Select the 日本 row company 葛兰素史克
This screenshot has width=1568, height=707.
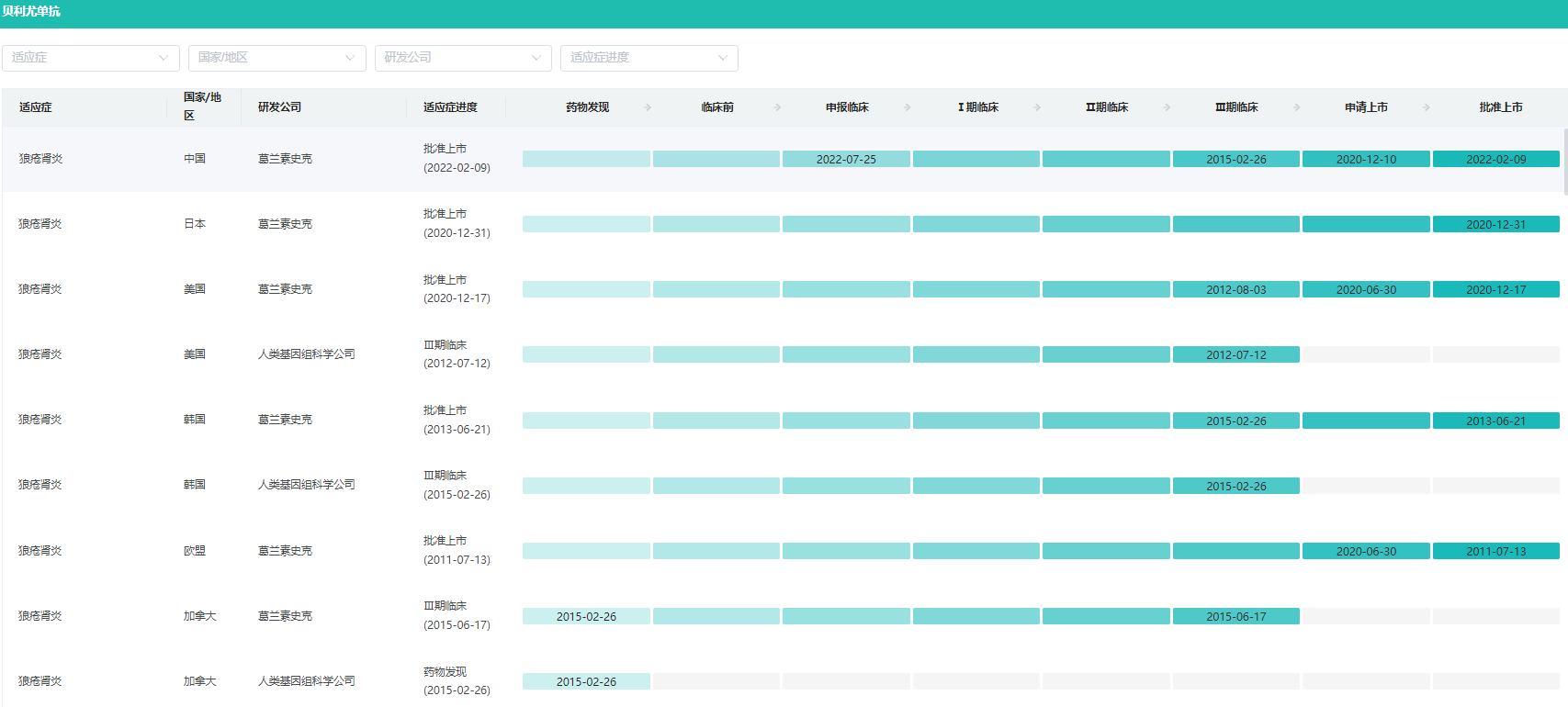(285, 224)
